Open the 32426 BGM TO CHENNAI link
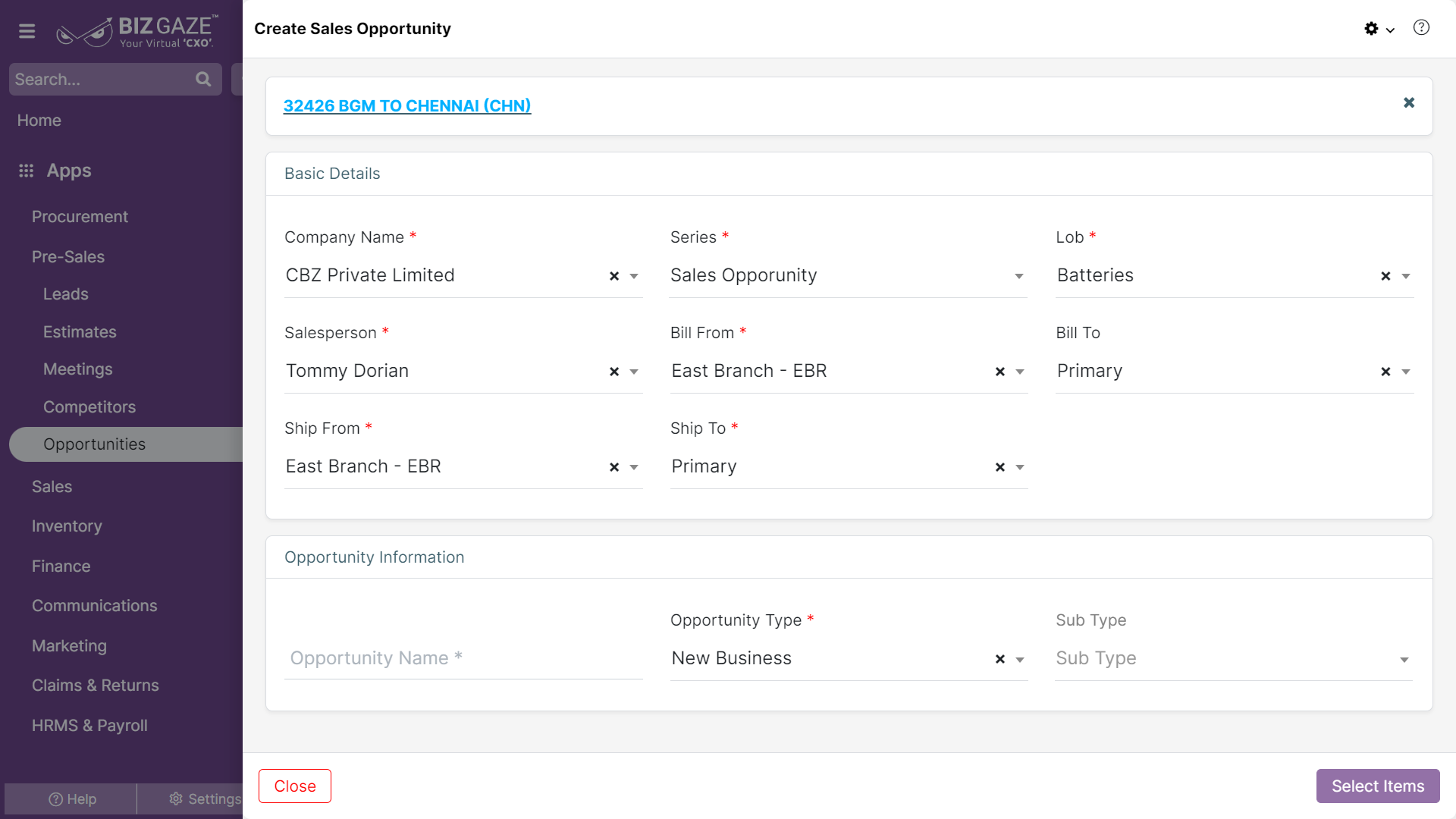Screen dimensions: 1456x819 click(407, 105)
